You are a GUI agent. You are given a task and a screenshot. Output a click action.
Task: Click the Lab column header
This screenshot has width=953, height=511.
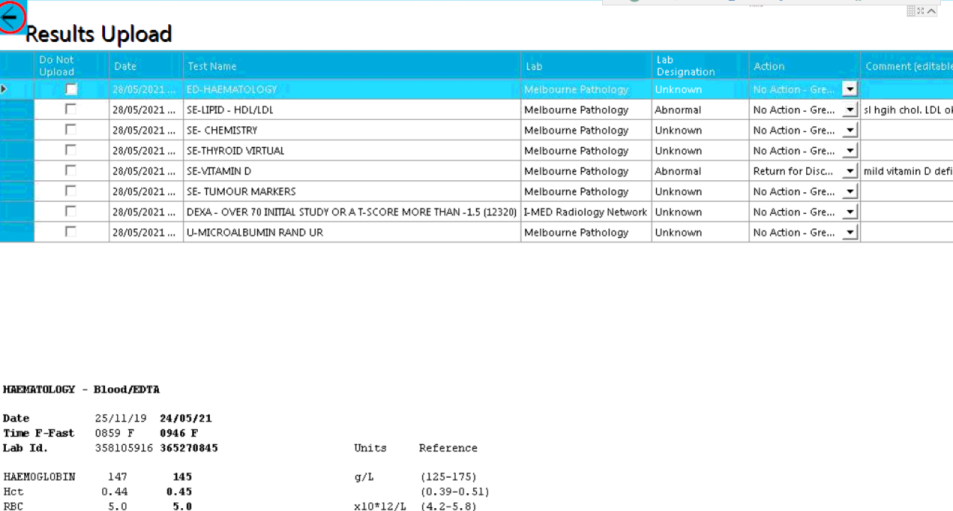click(585, 66)
